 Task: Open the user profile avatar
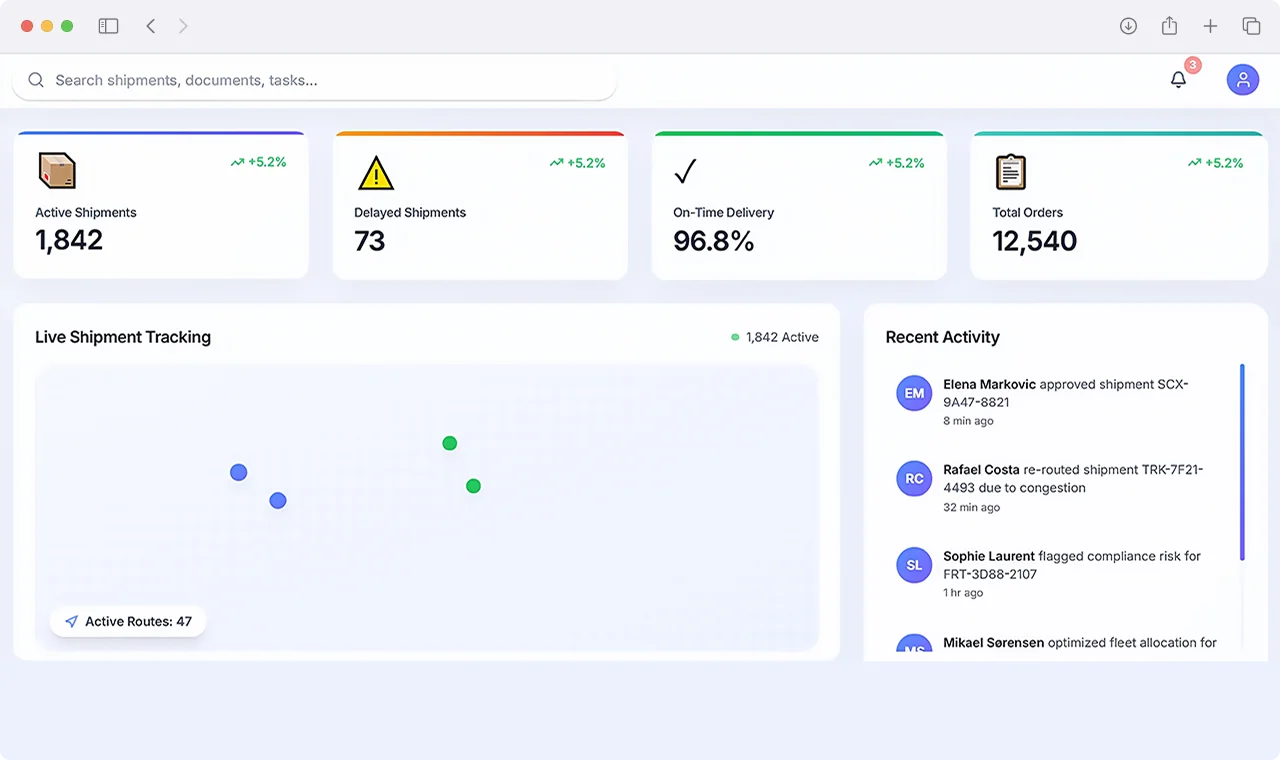click(1243, 80)
